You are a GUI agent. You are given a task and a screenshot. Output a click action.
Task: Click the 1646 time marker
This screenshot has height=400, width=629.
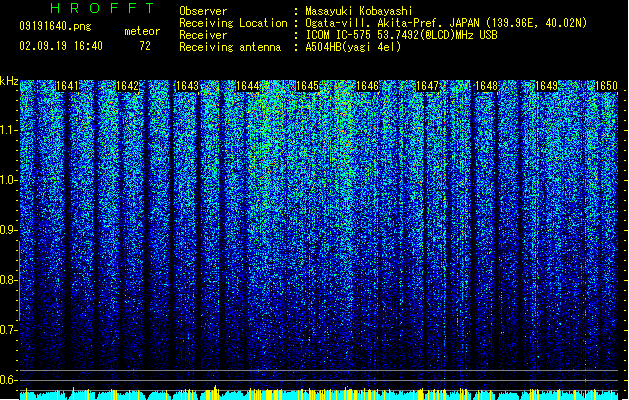(x=367, y=86)
